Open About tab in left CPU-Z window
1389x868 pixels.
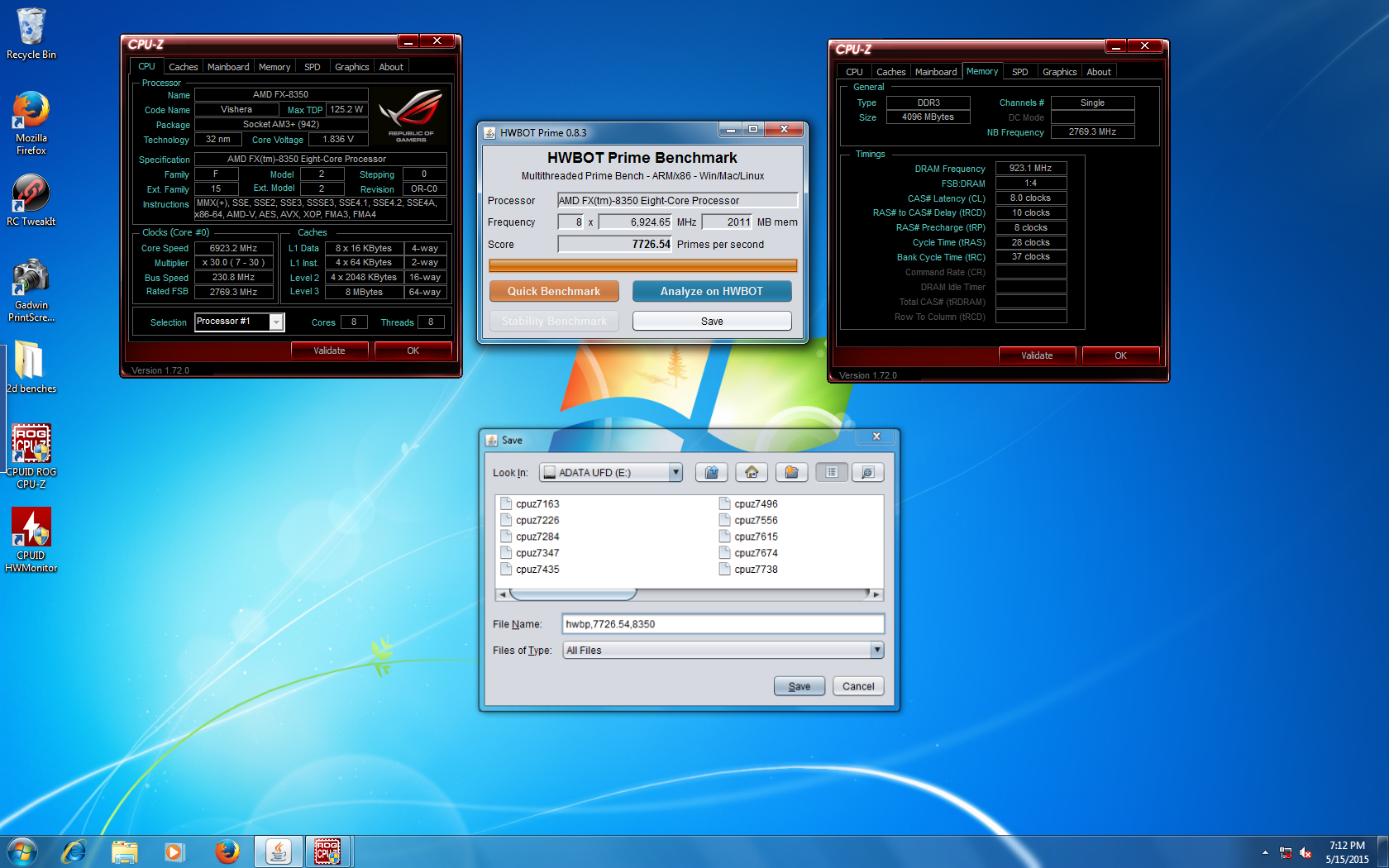[x=391, y=67]
